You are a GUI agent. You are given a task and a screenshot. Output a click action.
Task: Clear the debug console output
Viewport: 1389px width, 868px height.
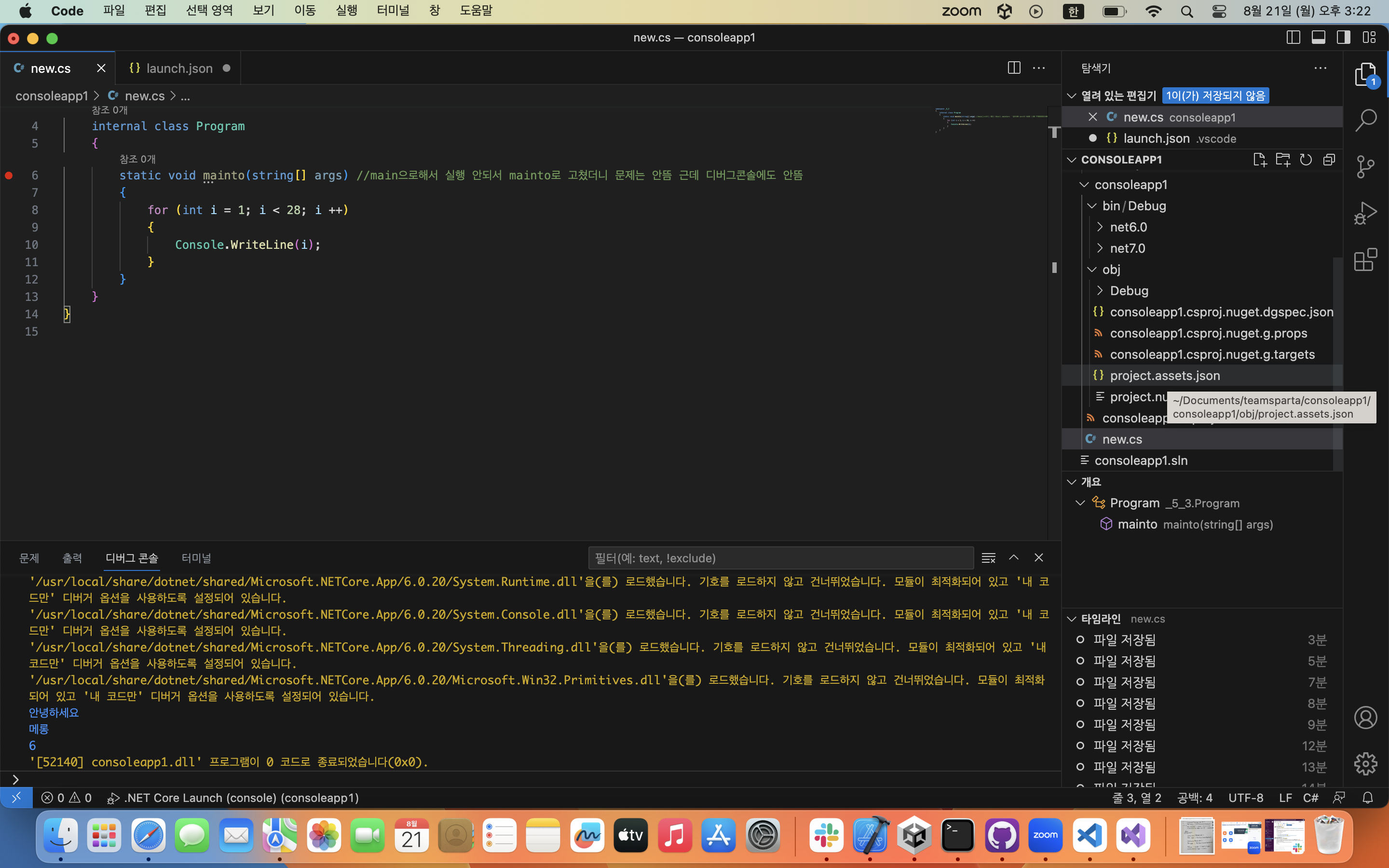click(988, 557)
